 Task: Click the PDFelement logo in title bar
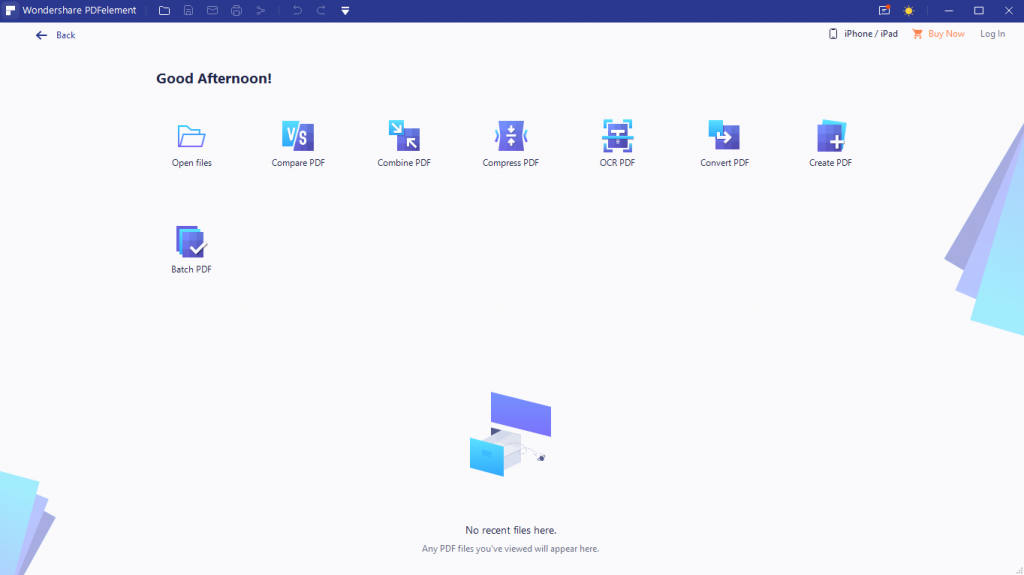tap(10, 10)
